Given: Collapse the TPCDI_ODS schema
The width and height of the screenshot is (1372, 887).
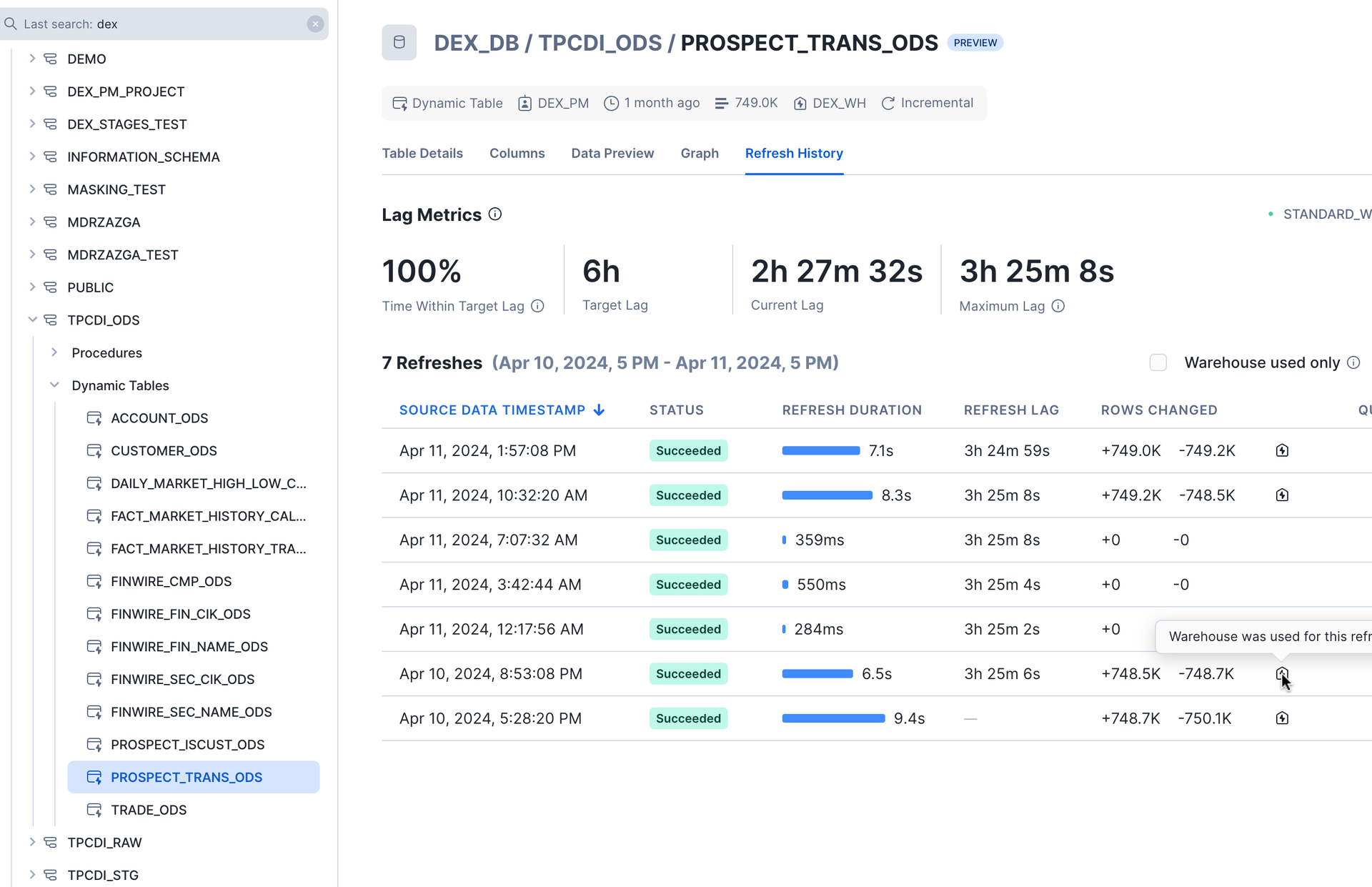Looking at the screenshot, I should (x=32, y=319).
